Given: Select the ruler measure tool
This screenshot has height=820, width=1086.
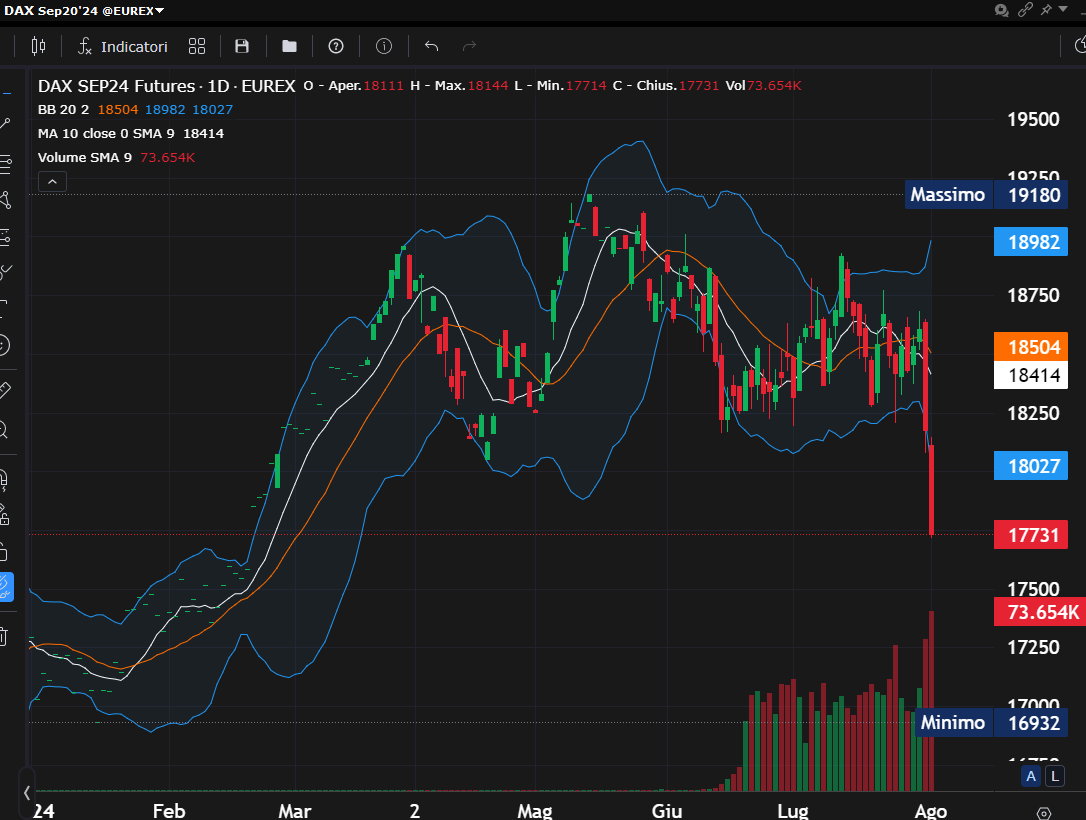Looking at the screenshot, I should [4, 389].
